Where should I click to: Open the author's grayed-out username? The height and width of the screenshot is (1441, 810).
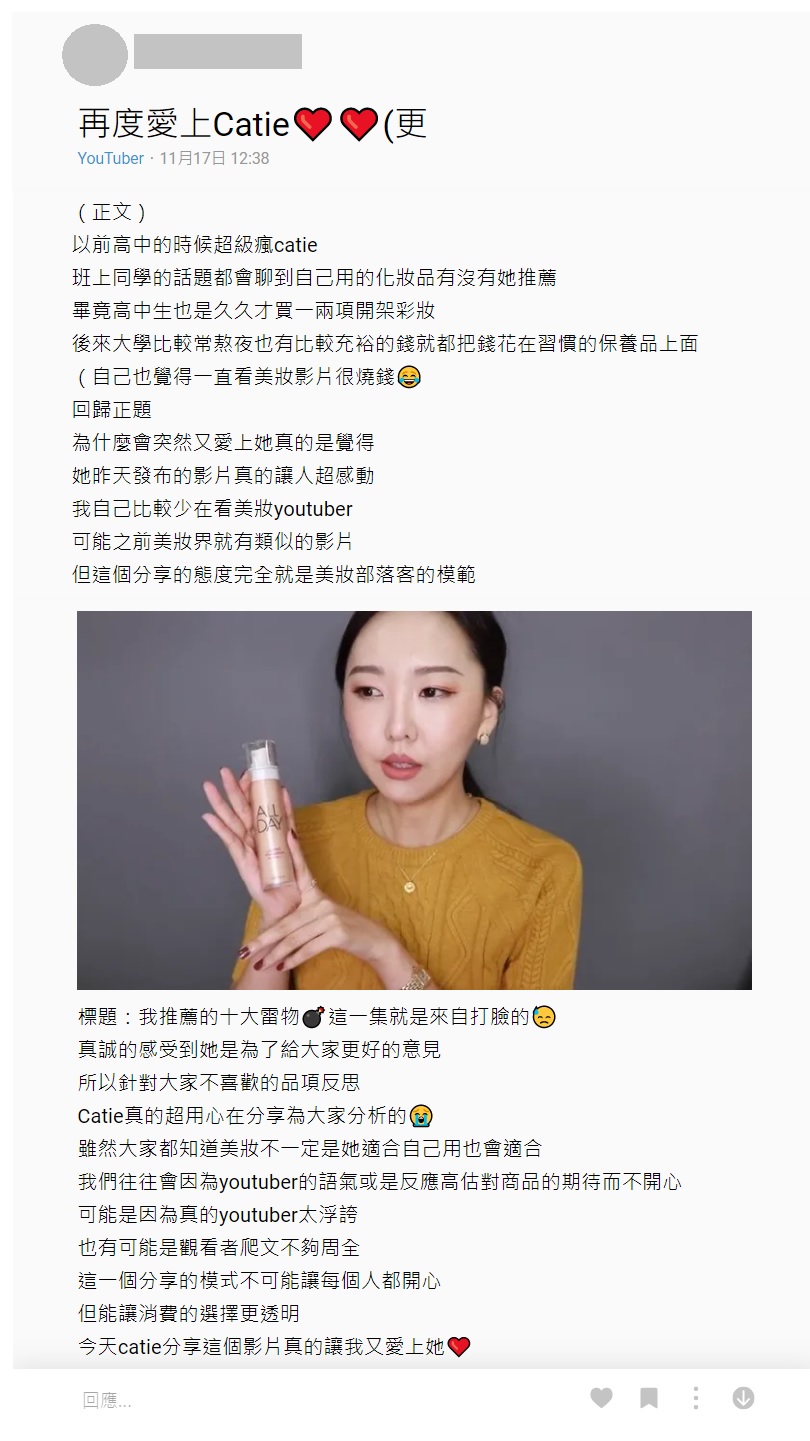click(218, 51)
